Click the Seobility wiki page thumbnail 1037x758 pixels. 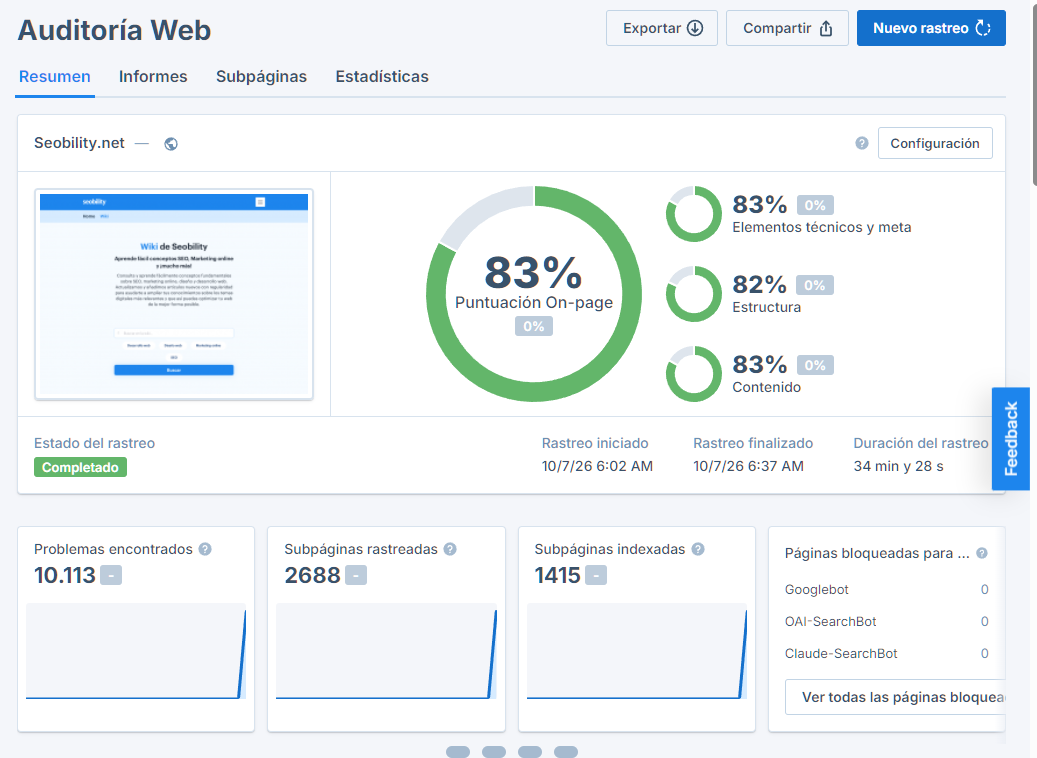[x=174, y=294]
